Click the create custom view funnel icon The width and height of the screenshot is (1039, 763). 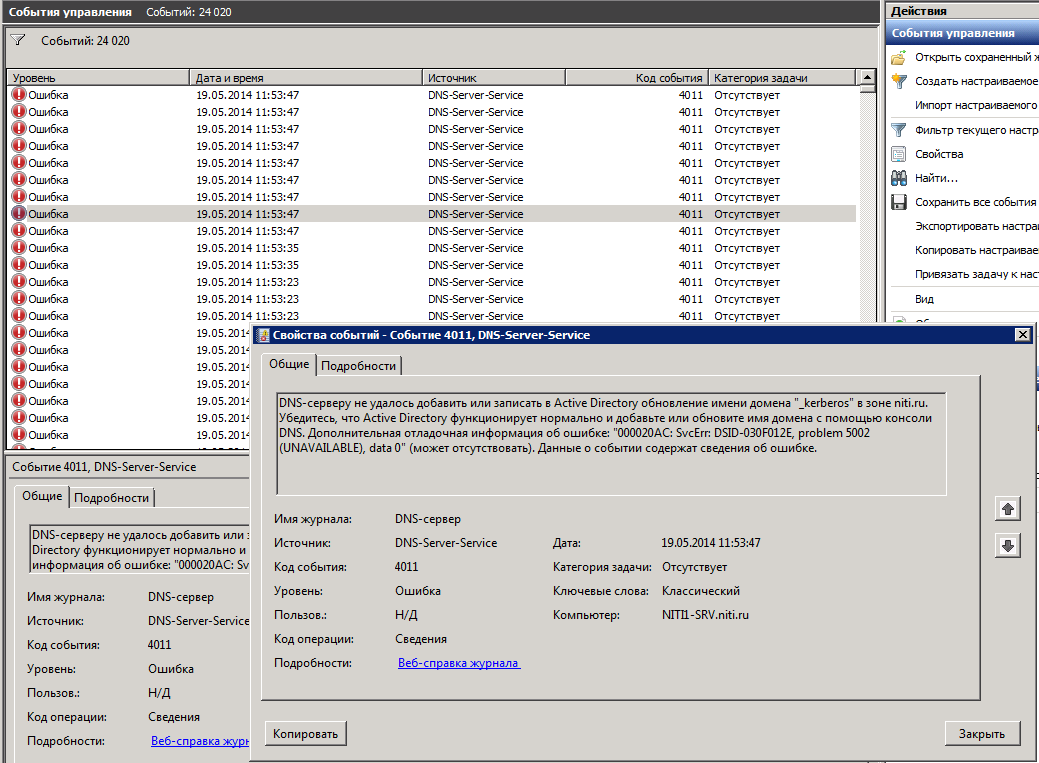899,82
